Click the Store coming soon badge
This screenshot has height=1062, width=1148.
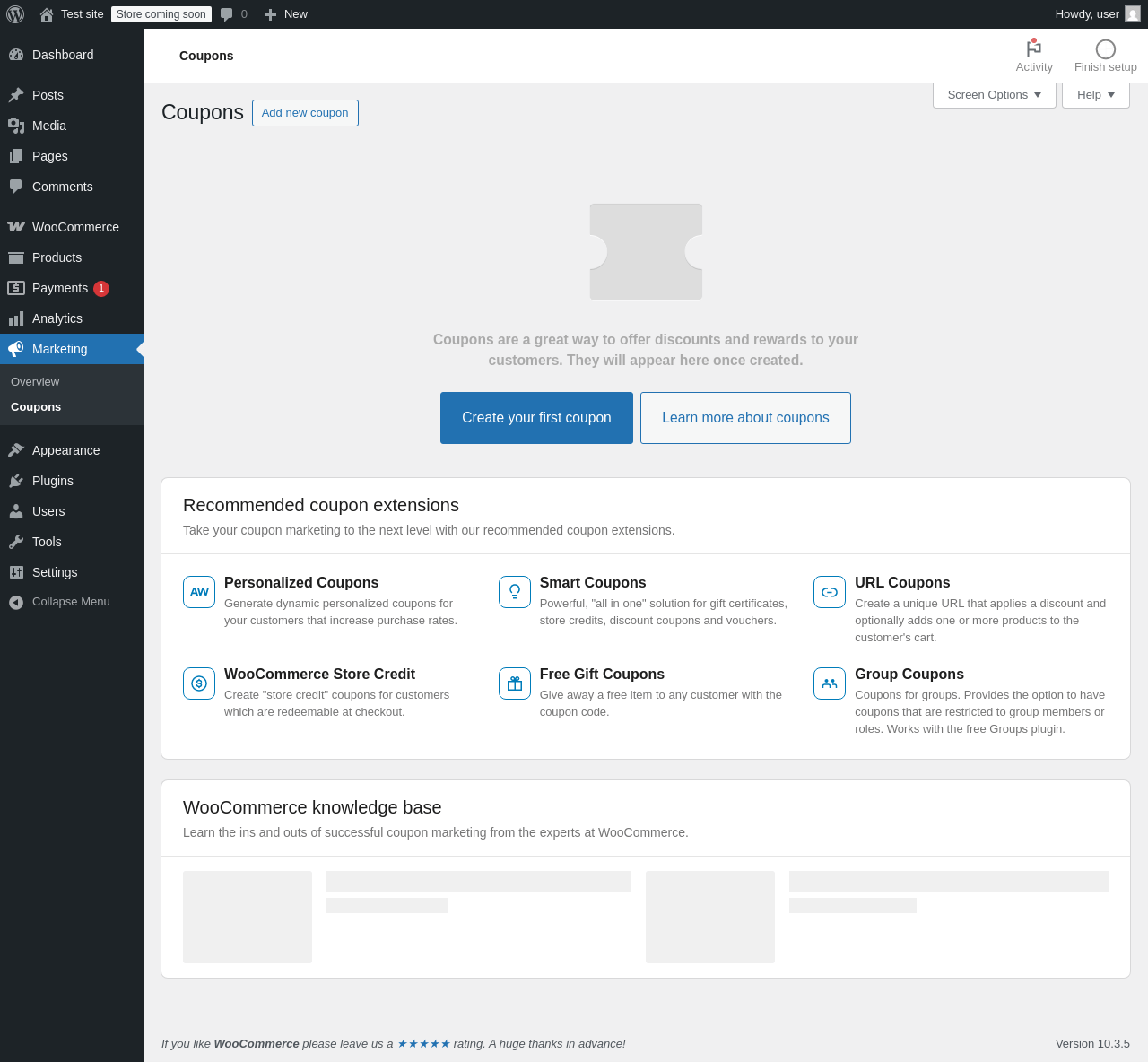click(x=161, y=14)
